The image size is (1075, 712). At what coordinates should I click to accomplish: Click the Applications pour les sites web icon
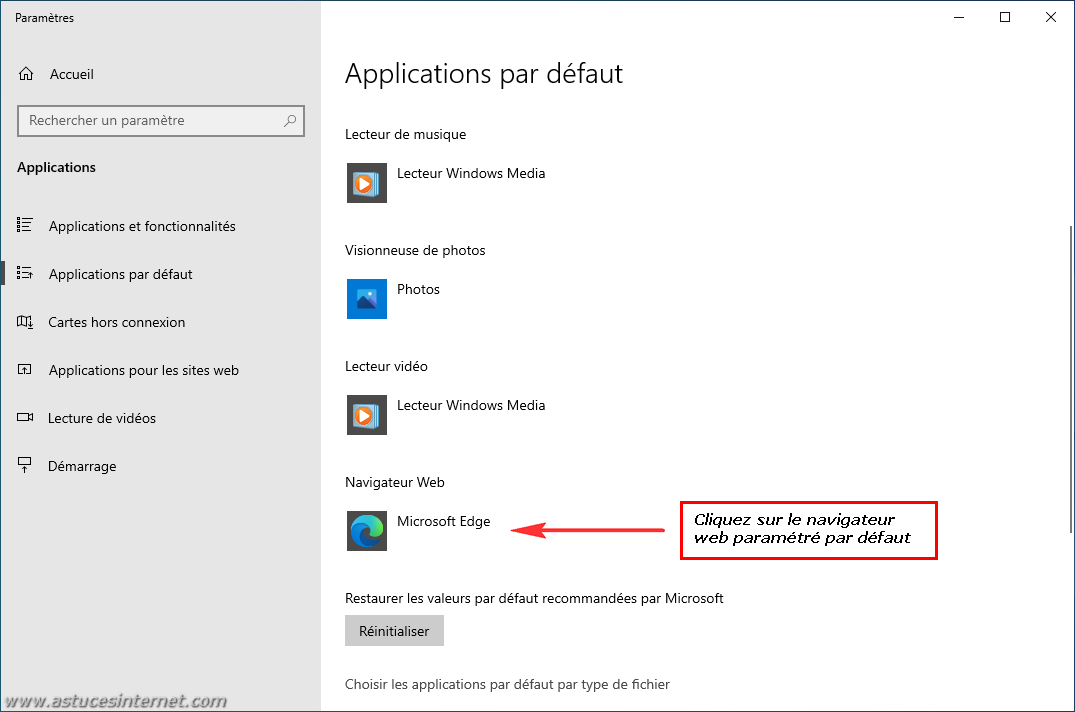pos(25,369)
